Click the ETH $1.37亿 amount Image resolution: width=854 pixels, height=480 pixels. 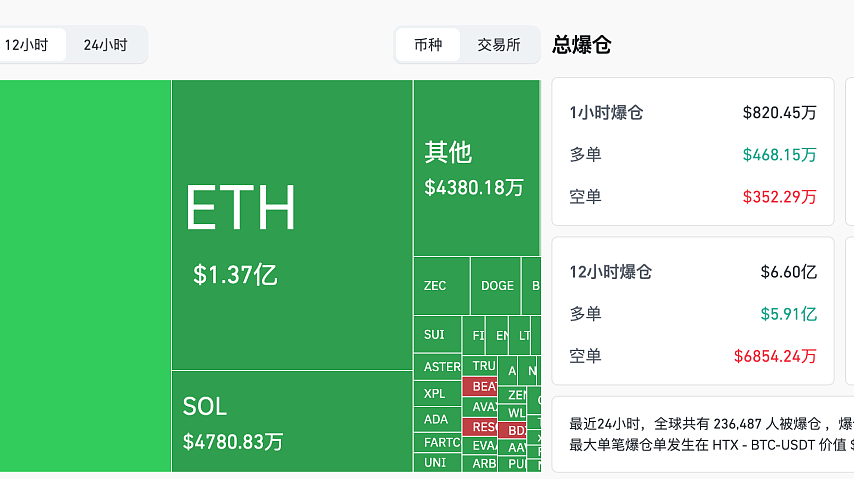click(235, 275)
